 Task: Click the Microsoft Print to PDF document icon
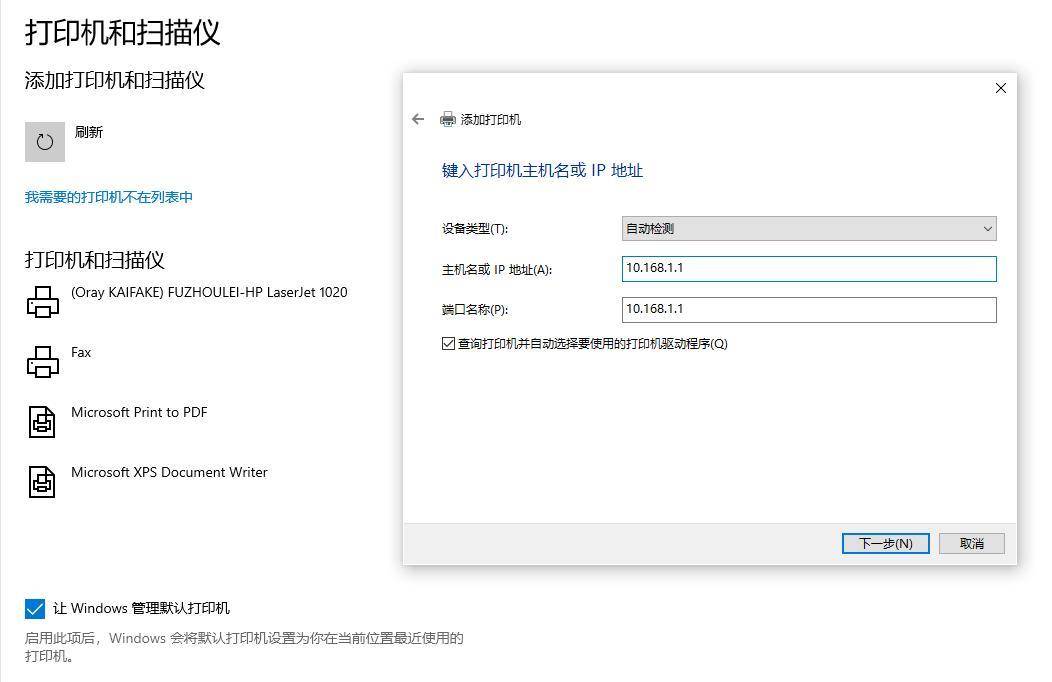[x=41, y=421]
